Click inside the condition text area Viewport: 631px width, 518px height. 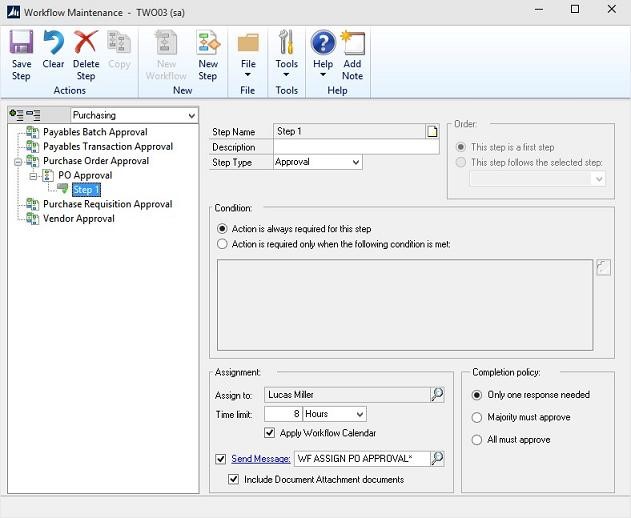tap(405, 305)
